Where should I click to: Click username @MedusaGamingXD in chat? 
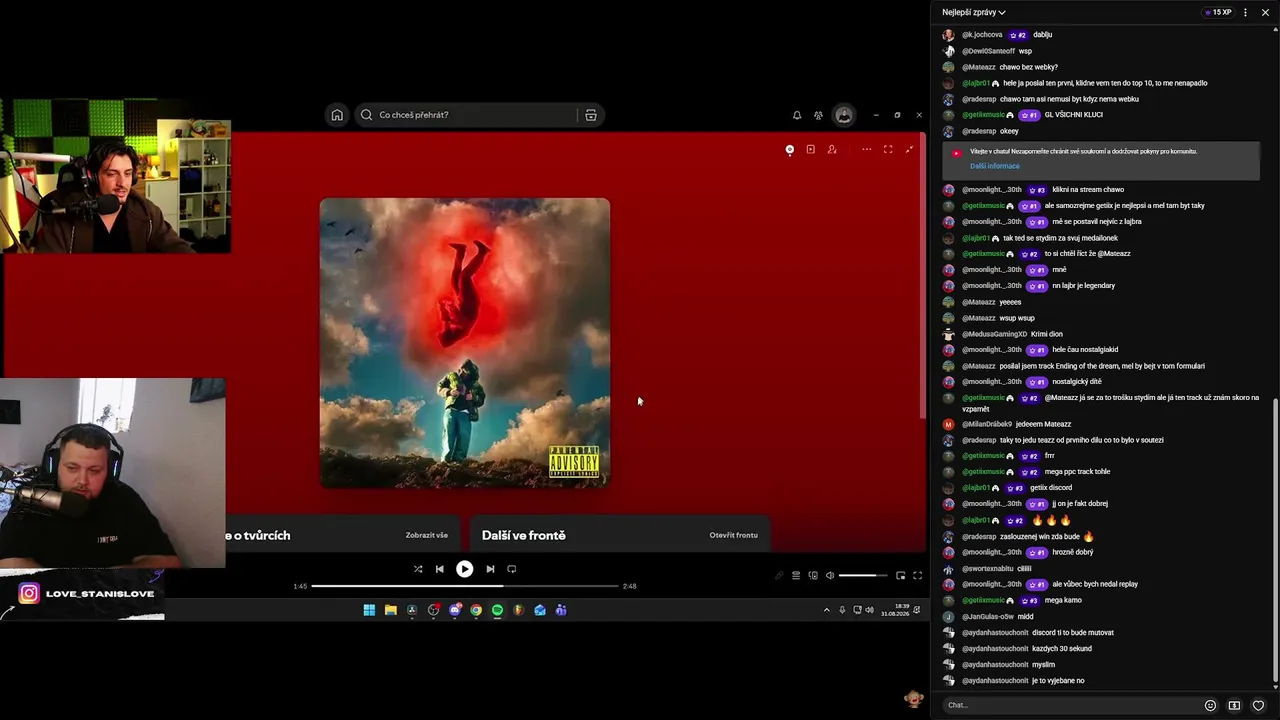(994, 334)
